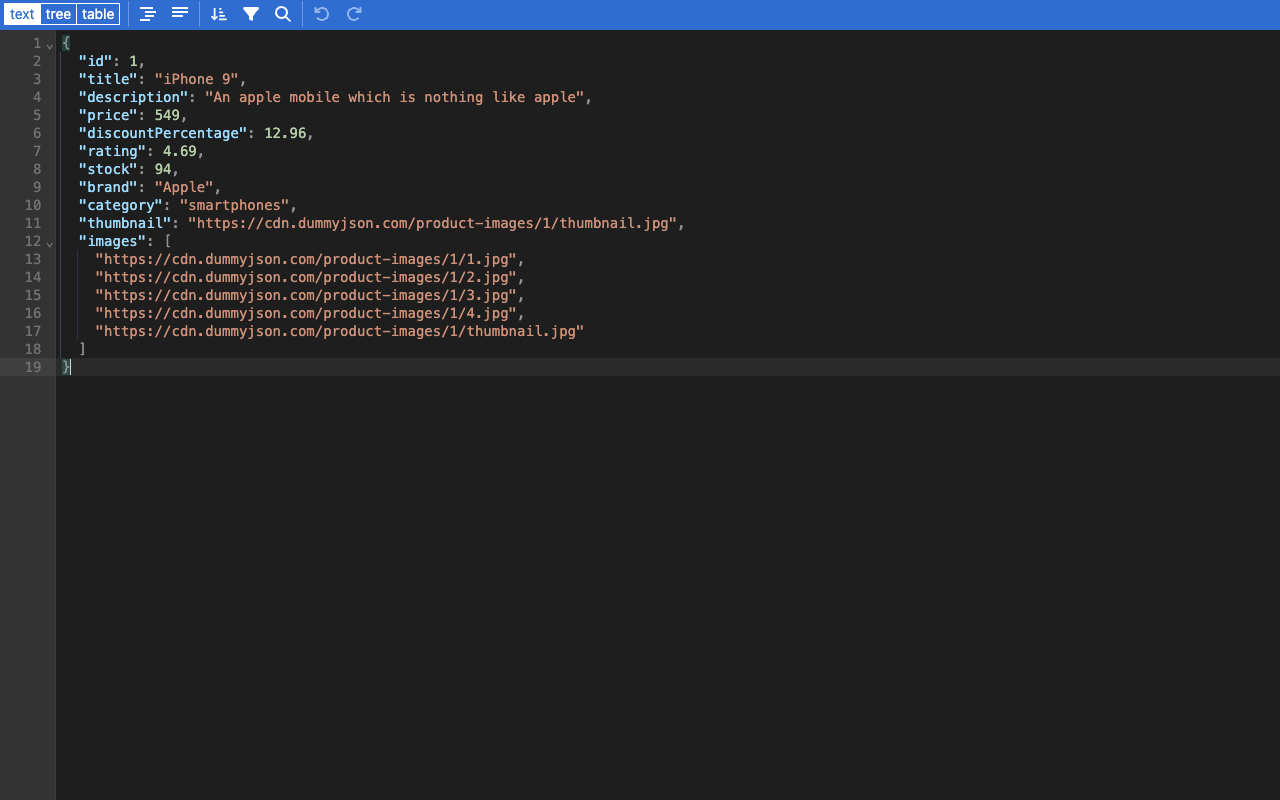The image size is (1280, 800).
Task: Select line number 5 in the gutter
Action: [37, 115]
